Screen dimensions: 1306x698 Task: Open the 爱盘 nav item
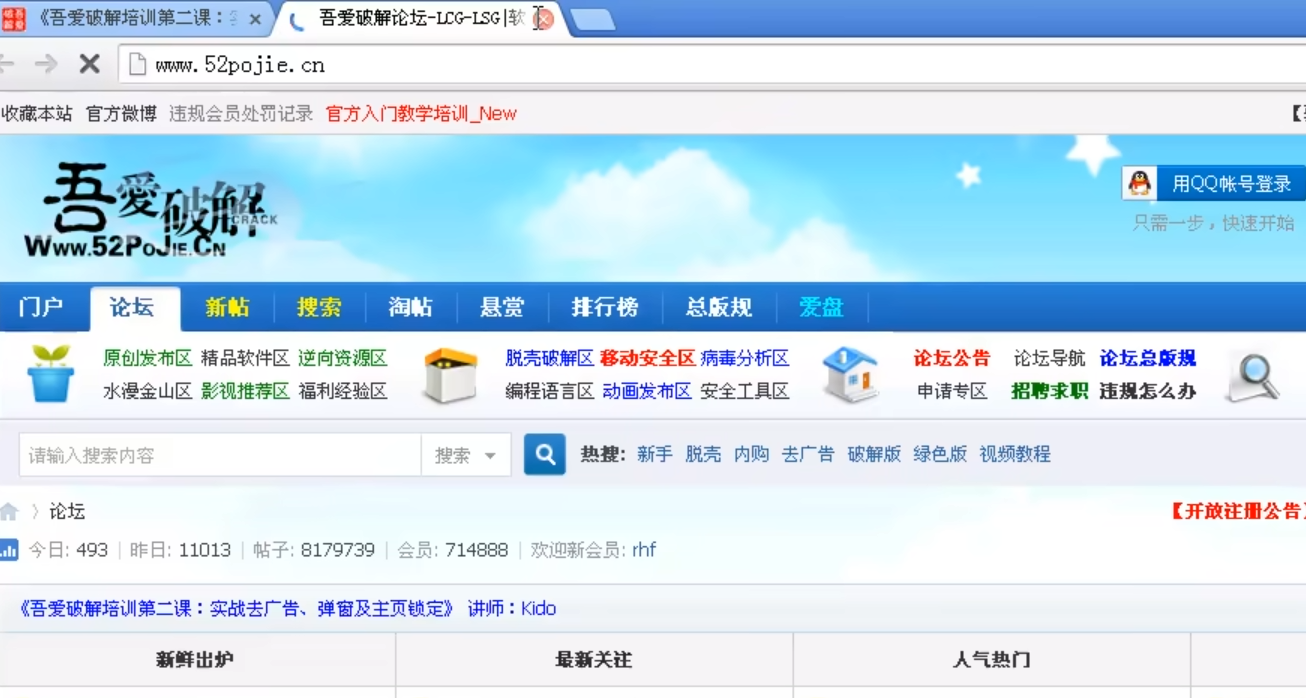822,307
